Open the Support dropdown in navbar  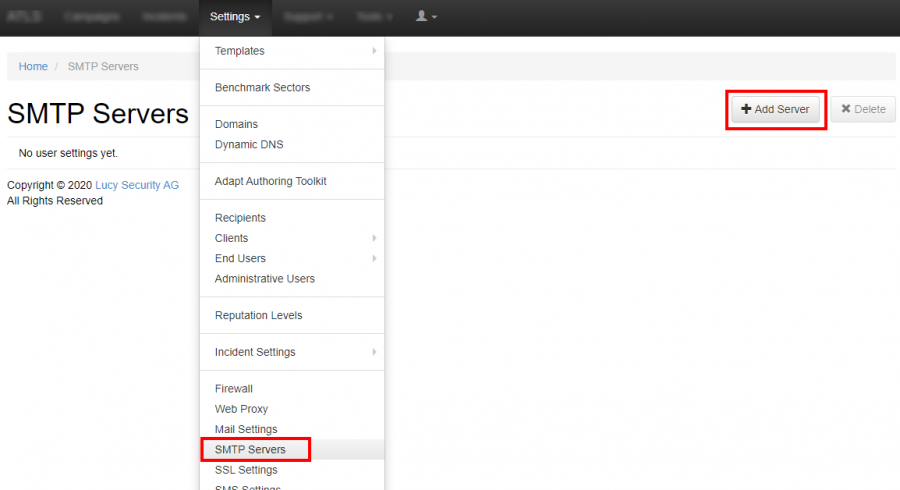pos(308,17)
